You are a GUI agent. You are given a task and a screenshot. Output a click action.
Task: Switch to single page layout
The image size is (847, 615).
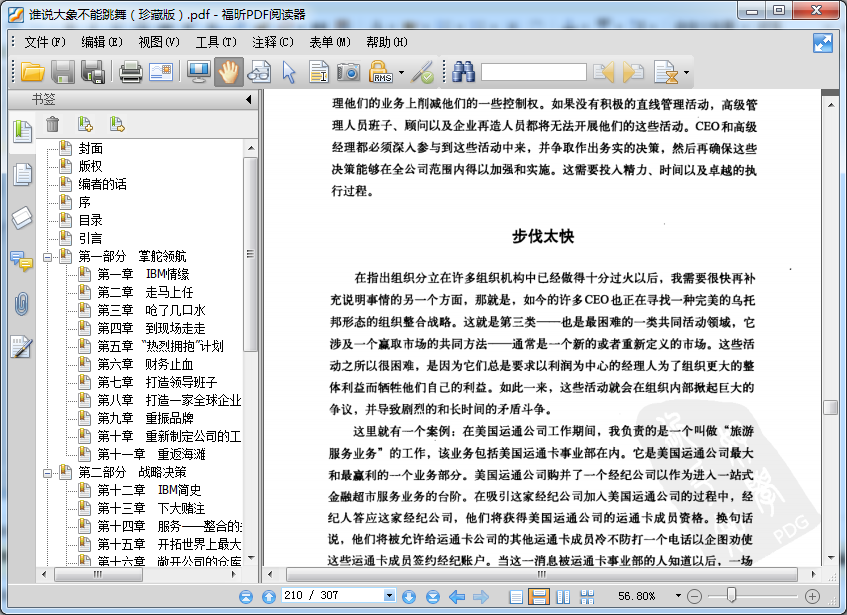point(516,597)
